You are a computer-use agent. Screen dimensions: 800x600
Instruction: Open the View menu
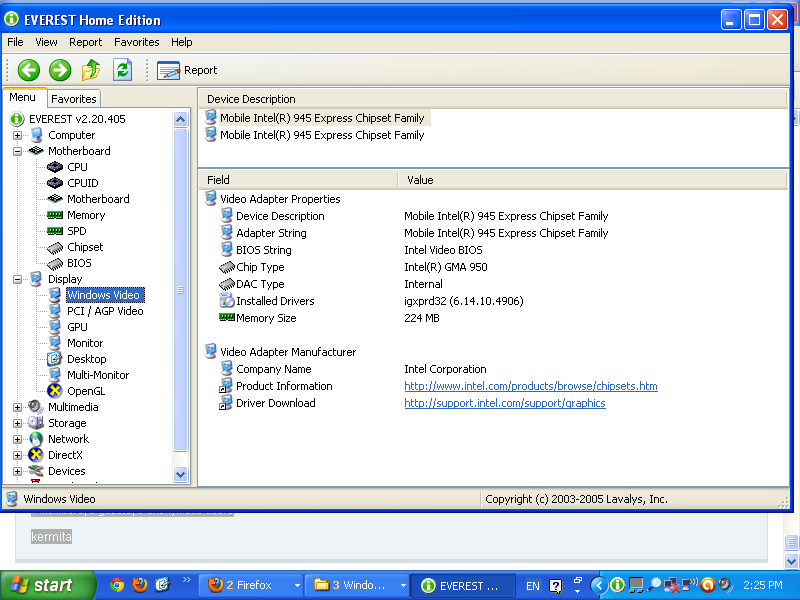point(46,42)
